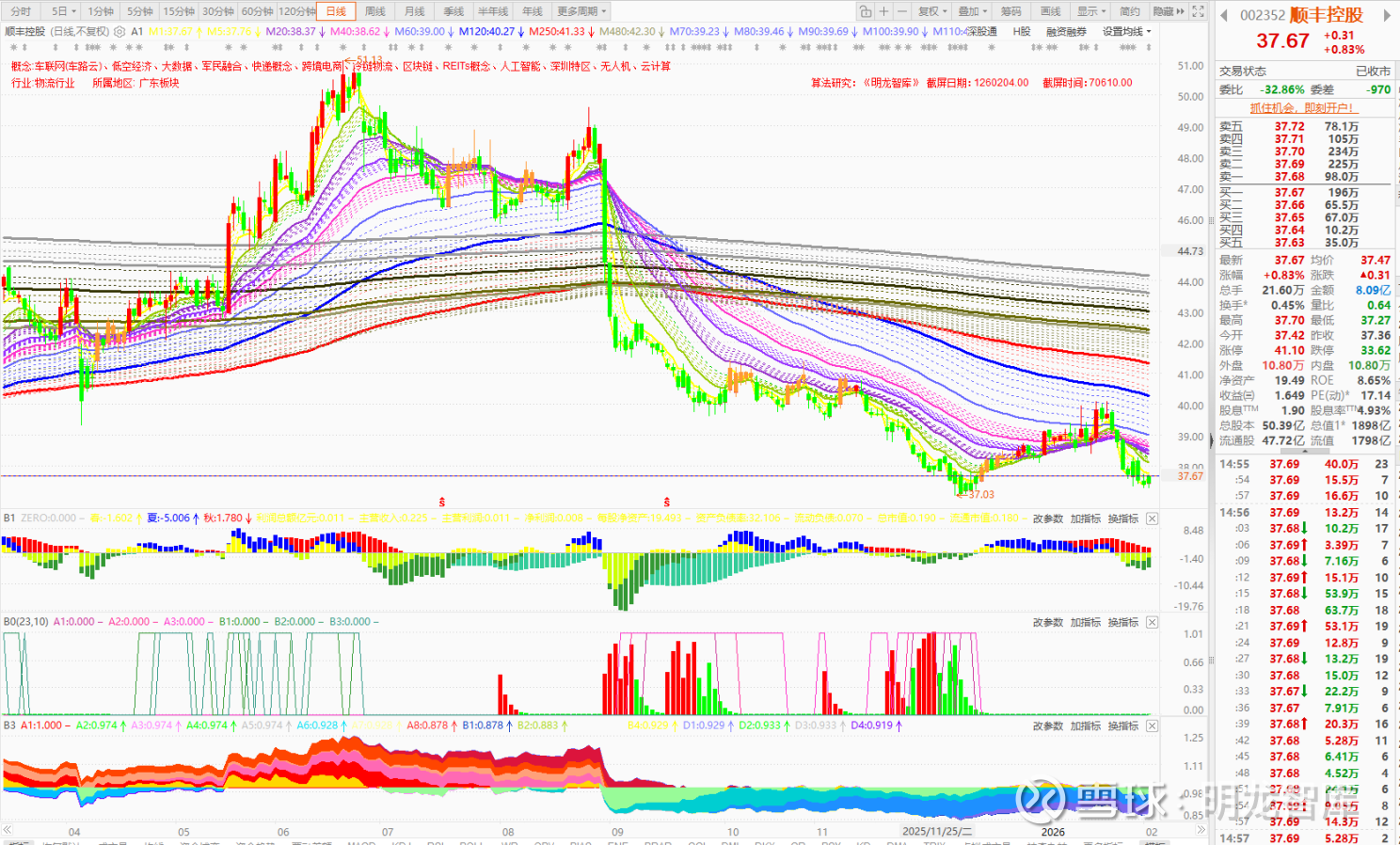Click the 14:55 trade tick row
1400x845 pixels.
tap(1304, 464)
